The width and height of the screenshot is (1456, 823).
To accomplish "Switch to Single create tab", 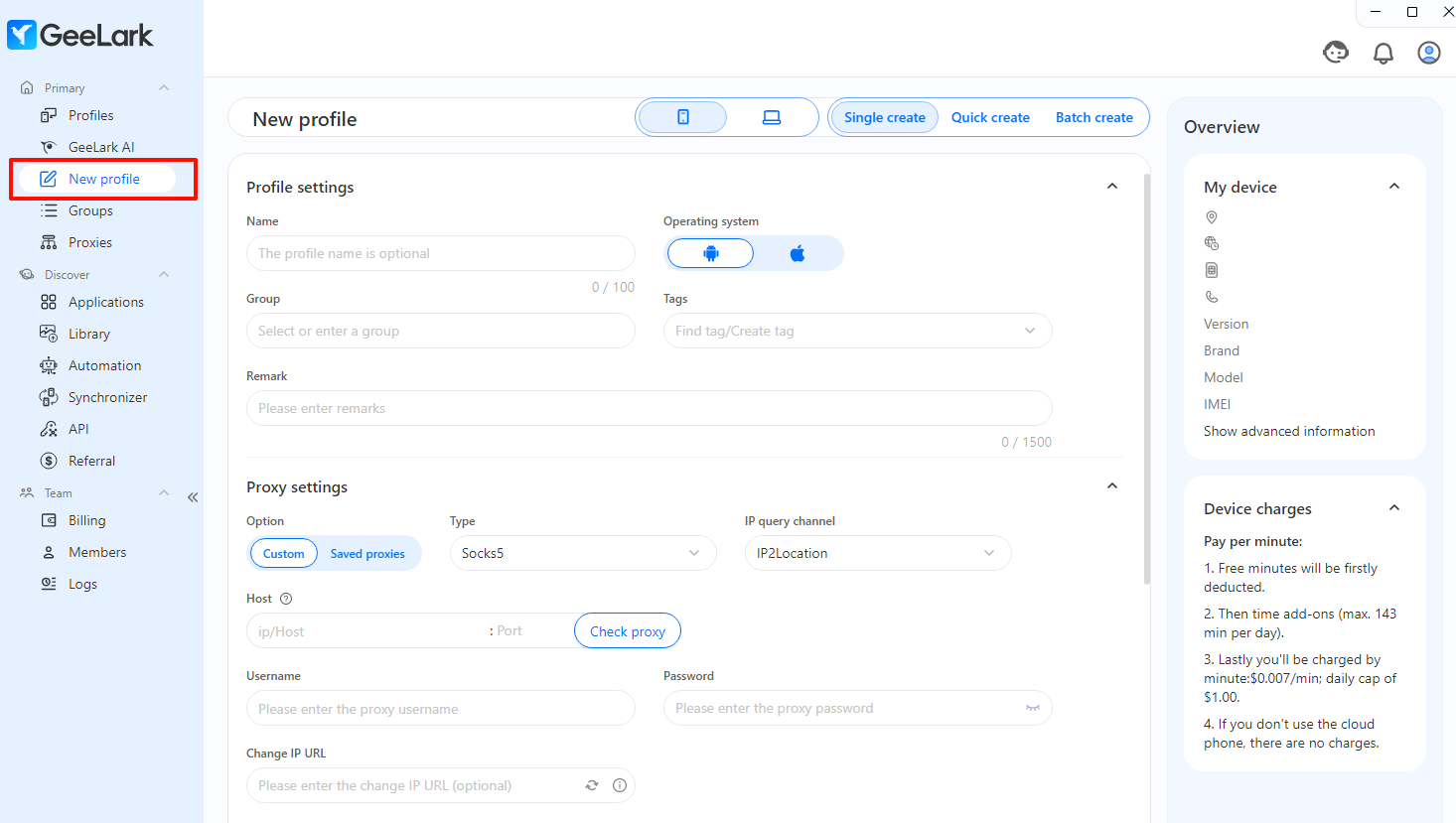I will coord(884,117).
